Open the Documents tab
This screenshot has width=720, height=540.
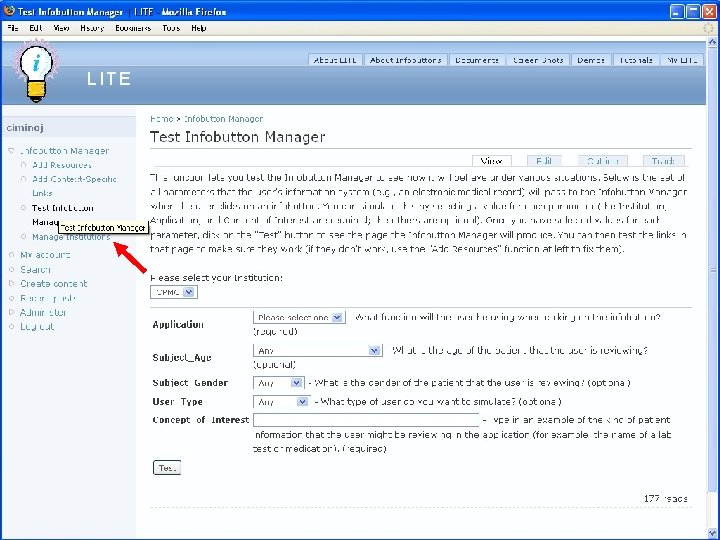[477, 60]
